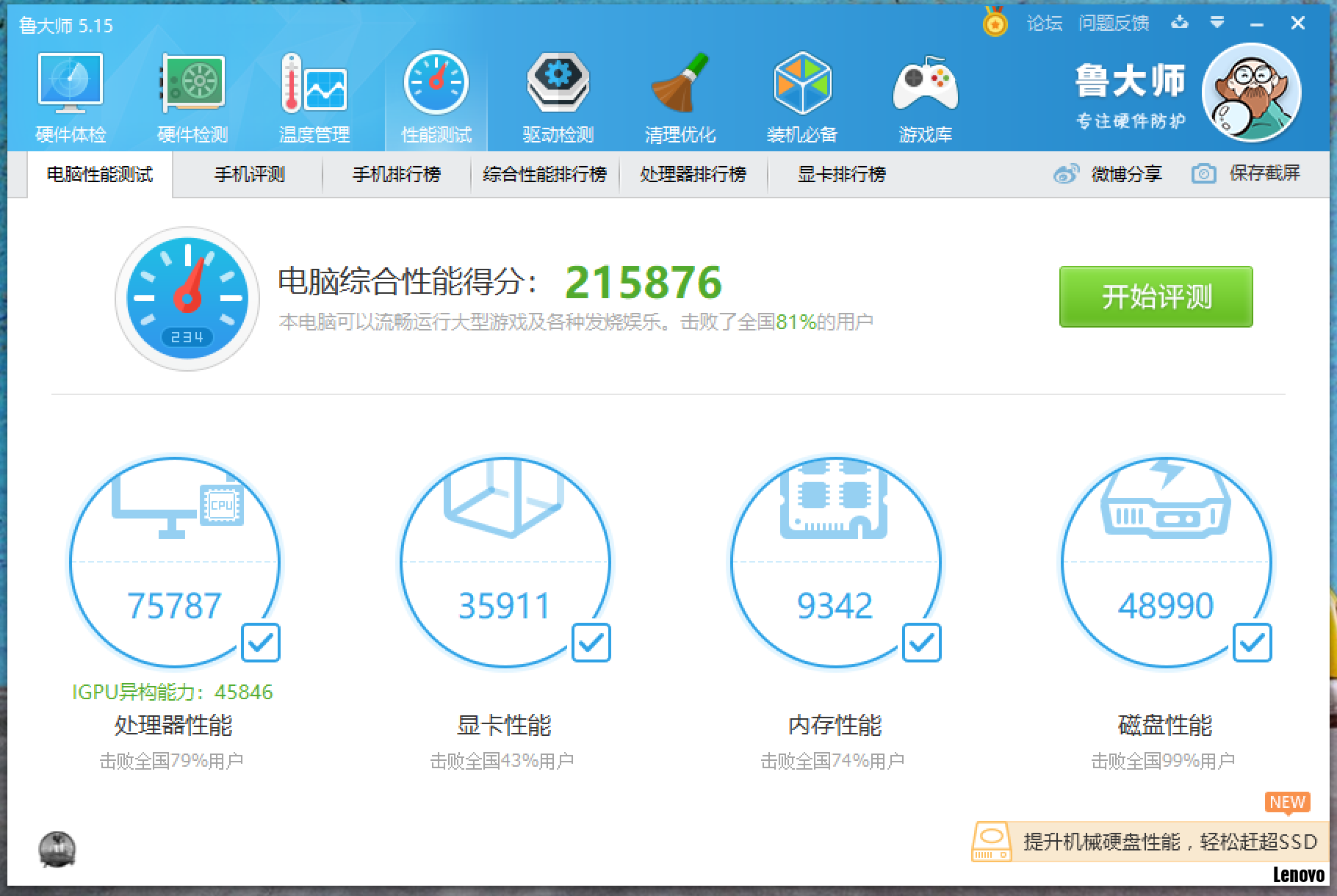Launch the 驱动检测 driver detection tool
Viewport: 1337px width, 896px height.
pyautogui.click(x=558, y=94)
